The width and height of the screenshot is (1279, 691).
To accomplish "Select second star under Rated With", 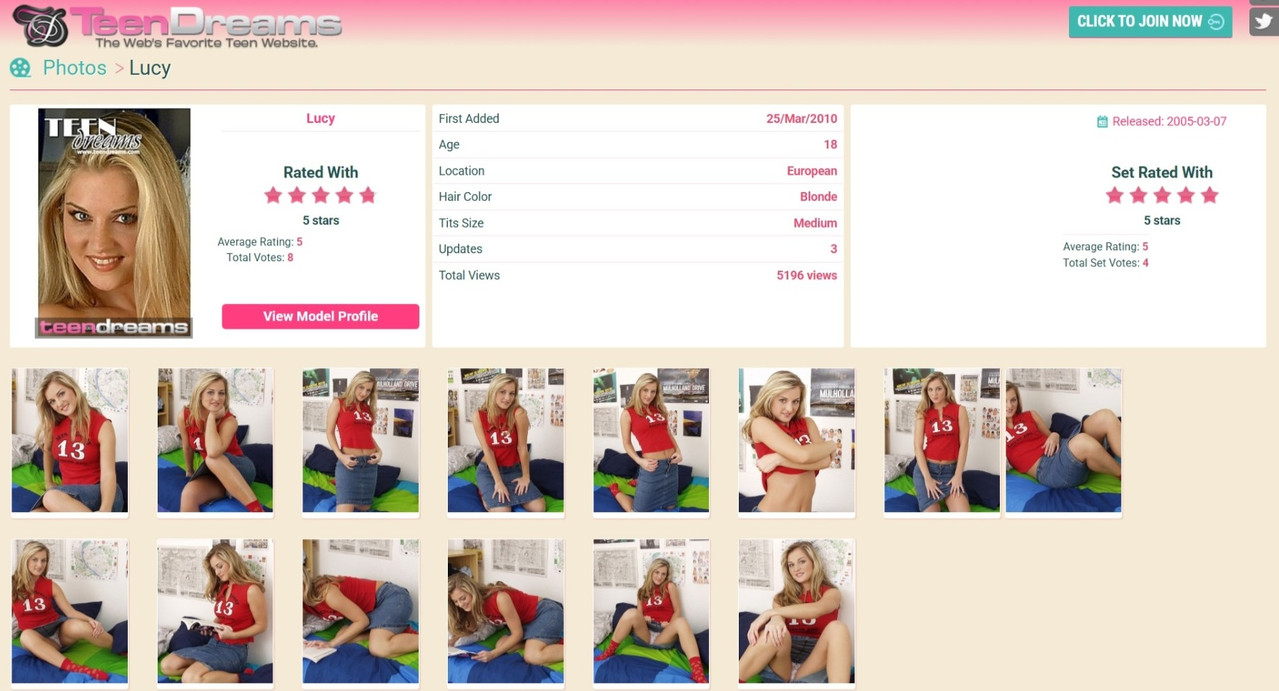I will tap(297, 195).
